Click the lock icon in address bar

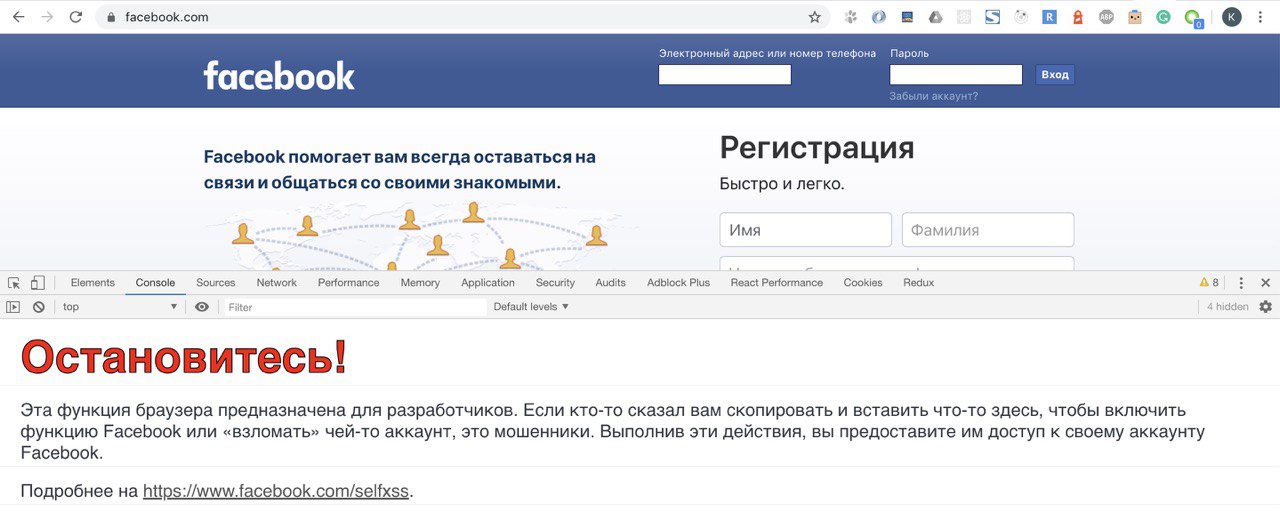pyautogui.click(x=111, y=17)
